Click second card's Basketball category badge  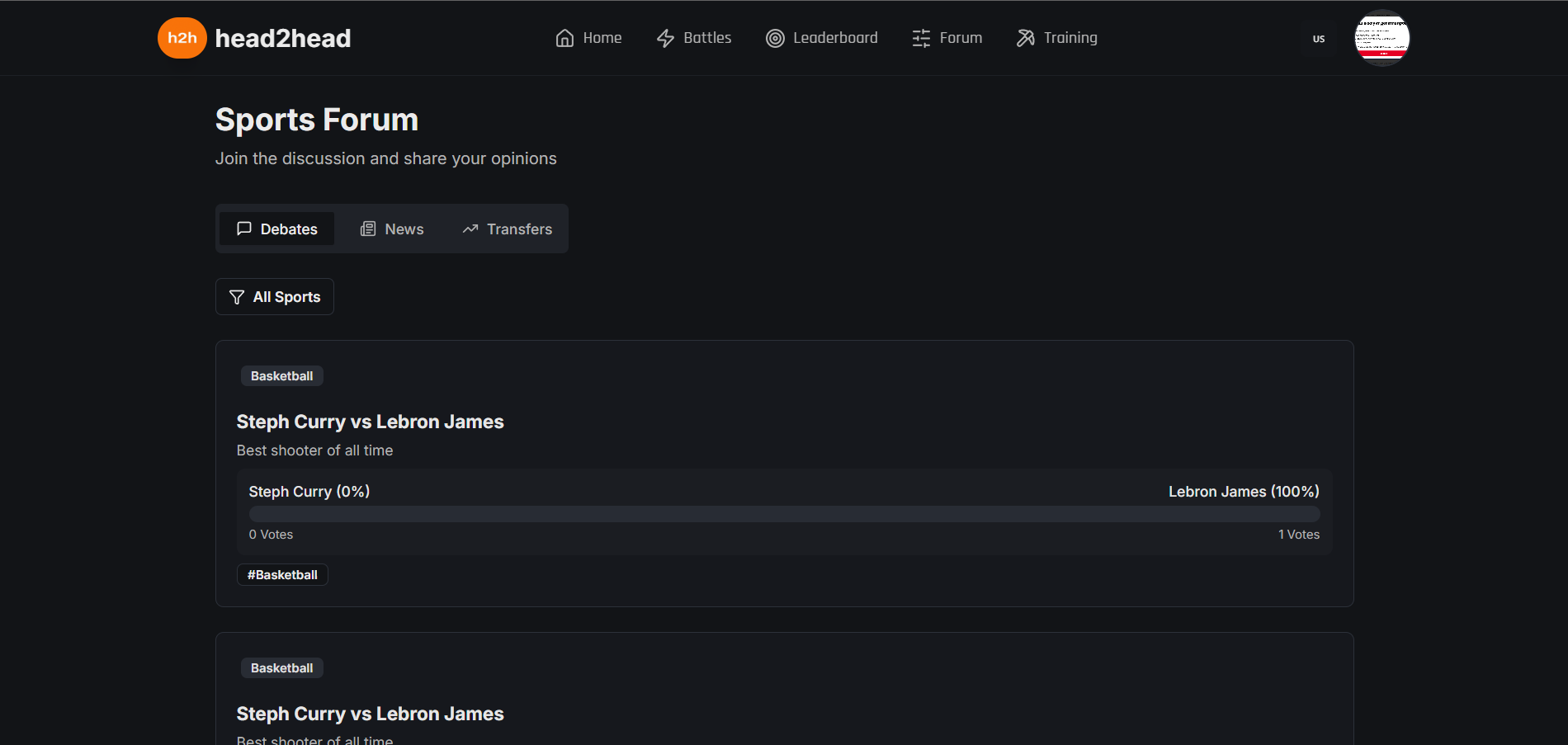[x=281, y=668]
